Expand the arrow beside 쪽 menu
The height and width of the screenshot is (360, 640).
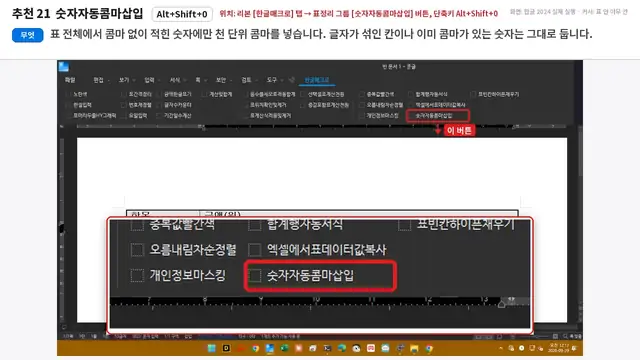pos(205,80)
